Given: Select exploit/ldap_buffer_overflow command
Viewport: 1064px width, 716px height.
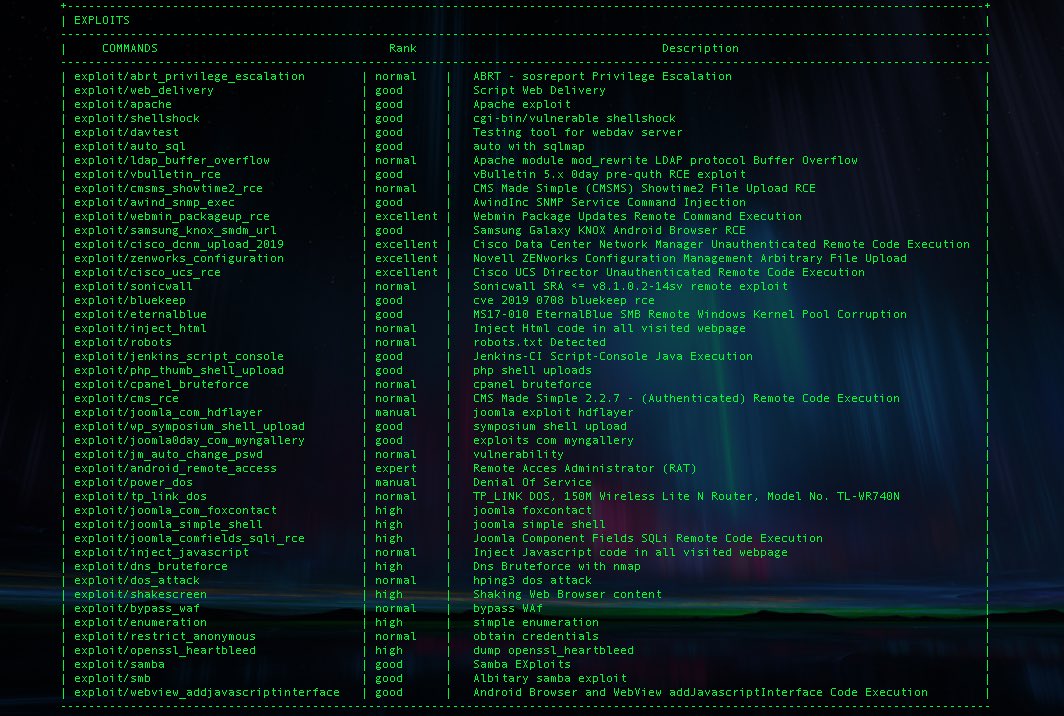Looking at the screenshot, I should coord(172,160).
